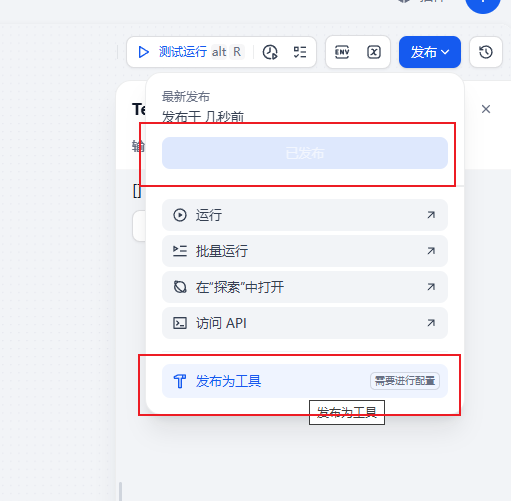Image resolution: width=511 pixels, height=501 pixels.
Task: Expand the 发布 publish dropdown
Action: [x=430, y=52]
